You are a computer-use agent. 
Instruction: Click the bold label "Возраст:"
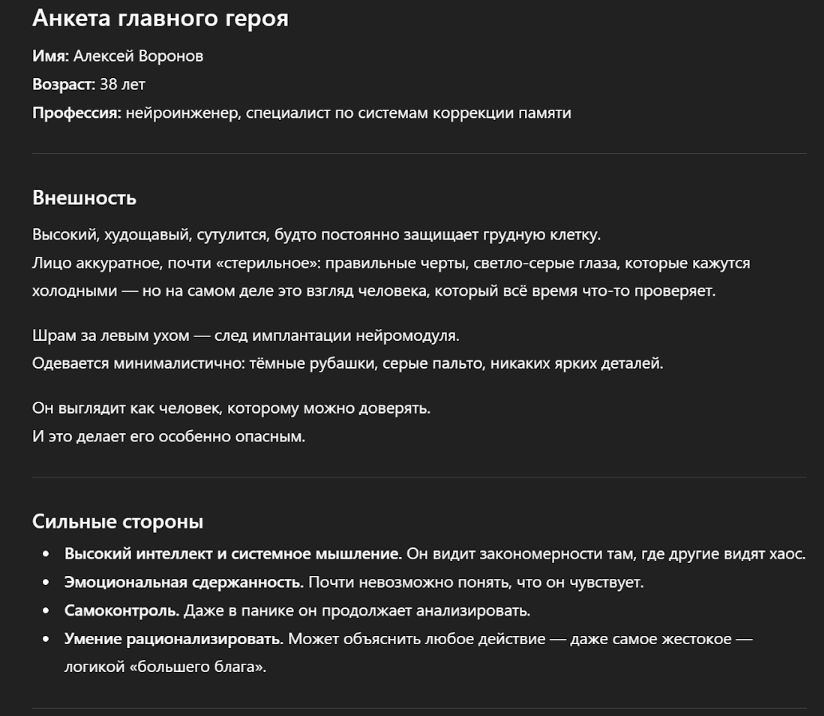pyautogui.click(x=64, y=84)
